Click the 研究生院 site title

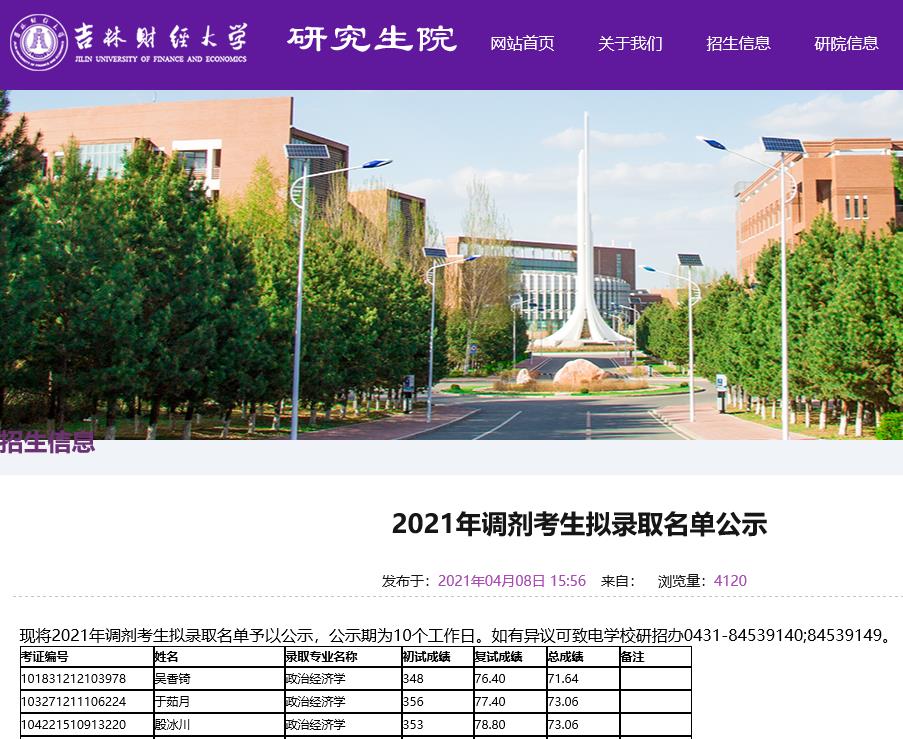coord(372,40)
